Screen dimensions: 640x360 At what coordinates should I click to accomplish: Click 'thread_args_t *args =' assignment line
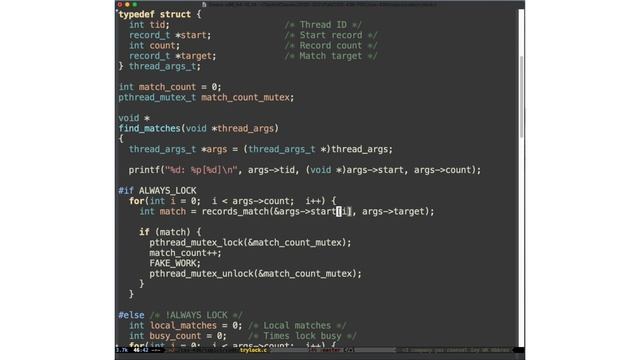pyautogui.click(x=260, y=149)
